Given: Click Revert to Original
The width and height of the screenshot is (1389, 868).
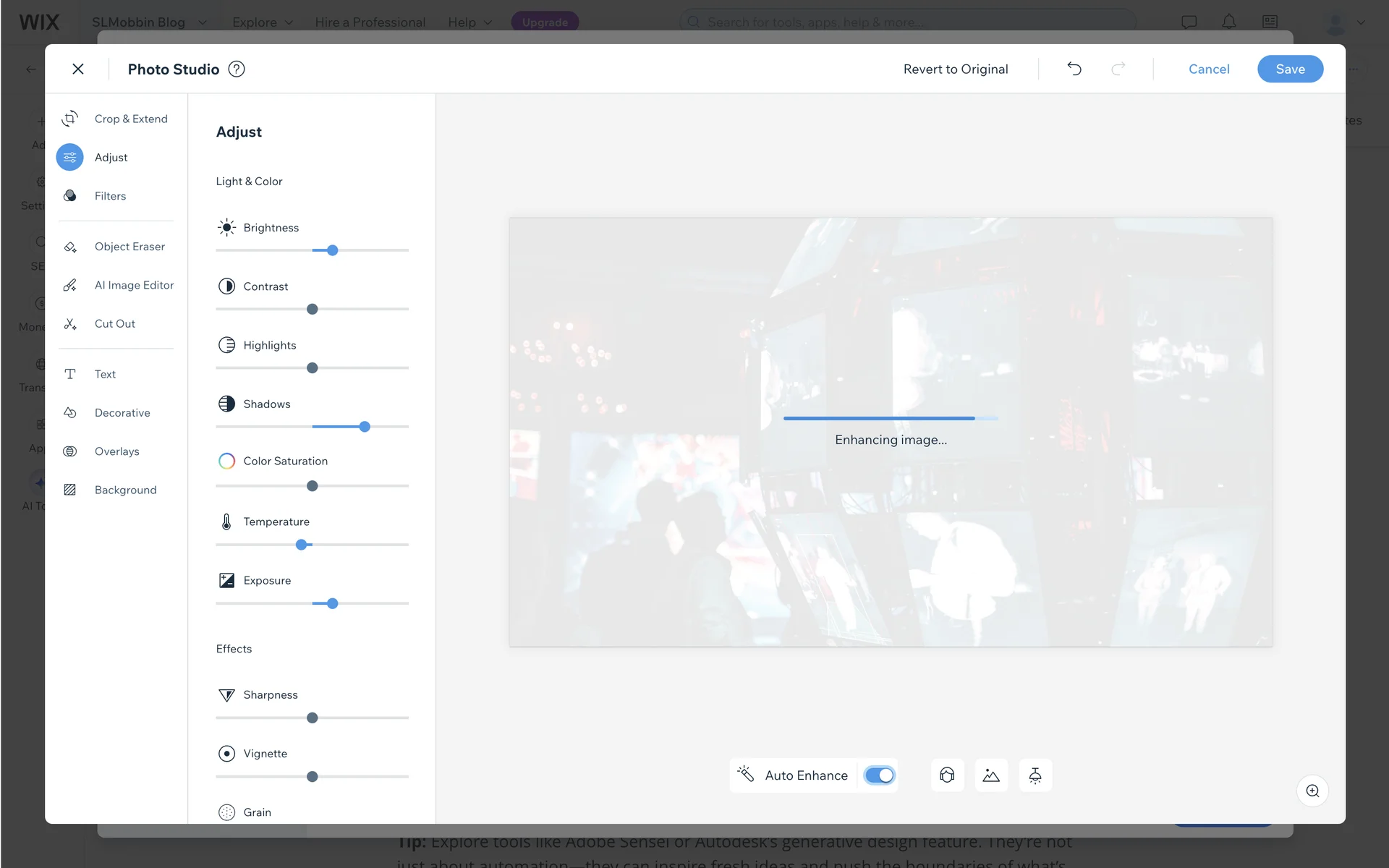Looking at the screenshot, I should 955,69.
